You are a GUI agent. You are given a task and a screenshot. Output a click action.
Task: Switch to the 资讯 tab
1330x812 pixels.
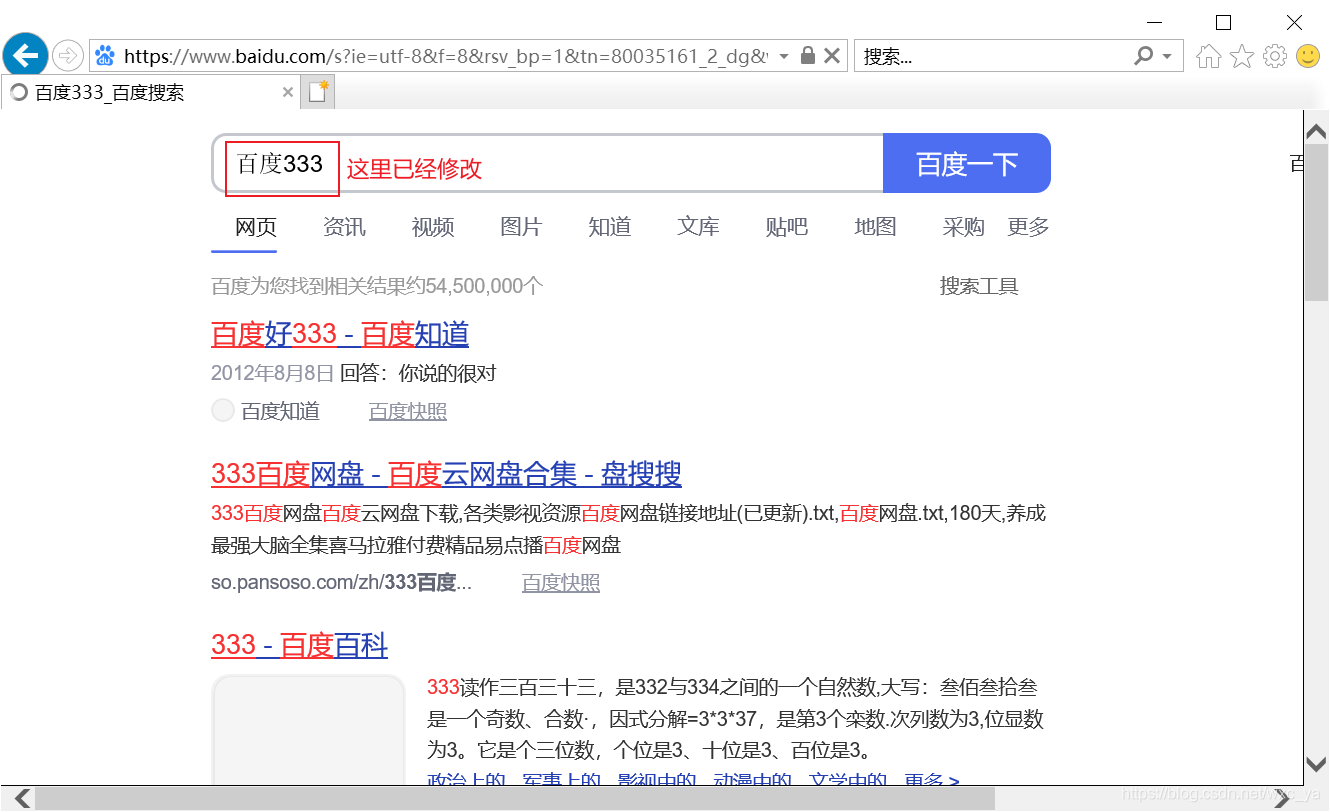pyautogui.click(x=344, y=227)
